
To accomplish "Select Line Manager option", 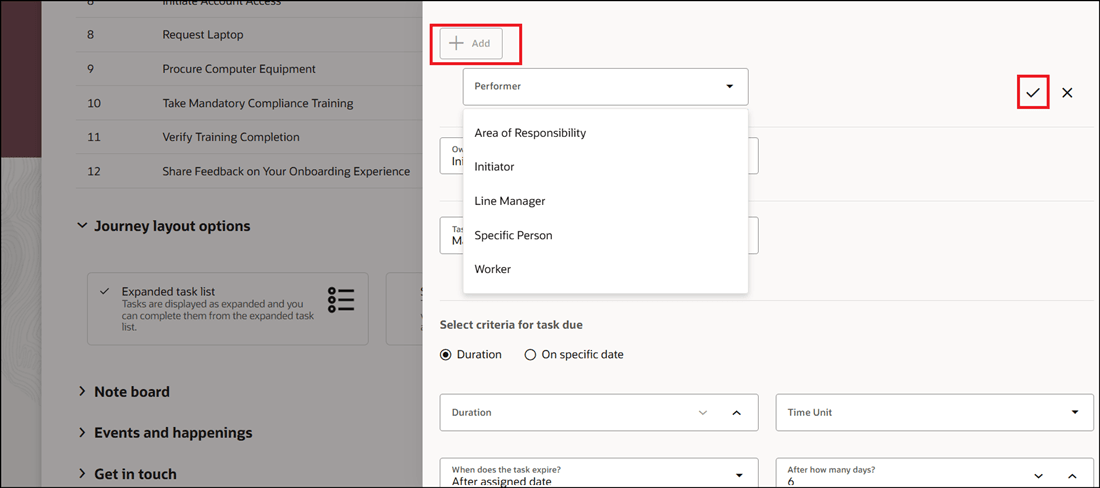I will pos(509,201).
